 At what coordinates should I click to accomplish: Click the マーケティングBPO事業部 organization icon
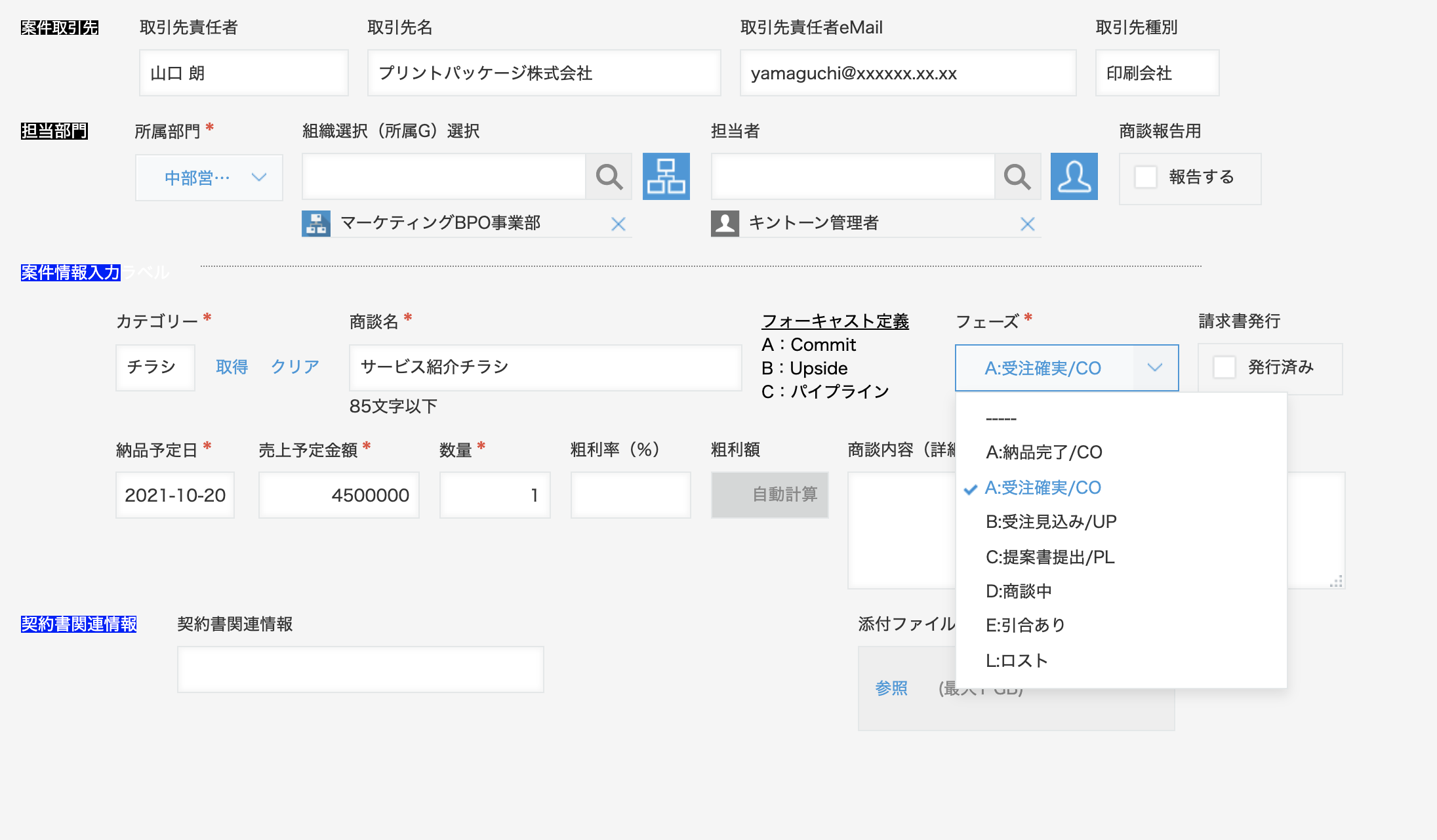tap(316, 224)
